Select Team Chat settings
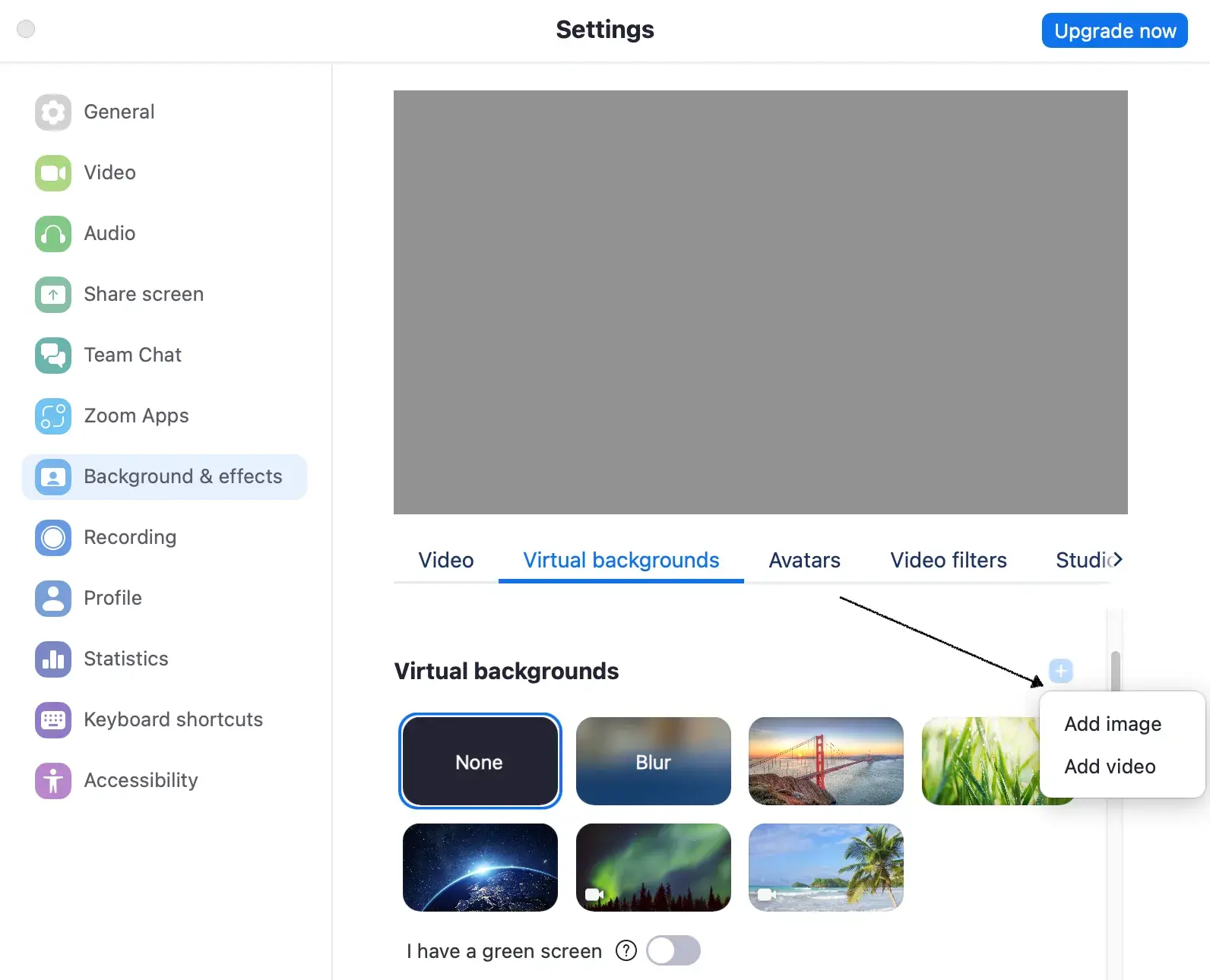 pyautogui.click(x=164, y=356)
